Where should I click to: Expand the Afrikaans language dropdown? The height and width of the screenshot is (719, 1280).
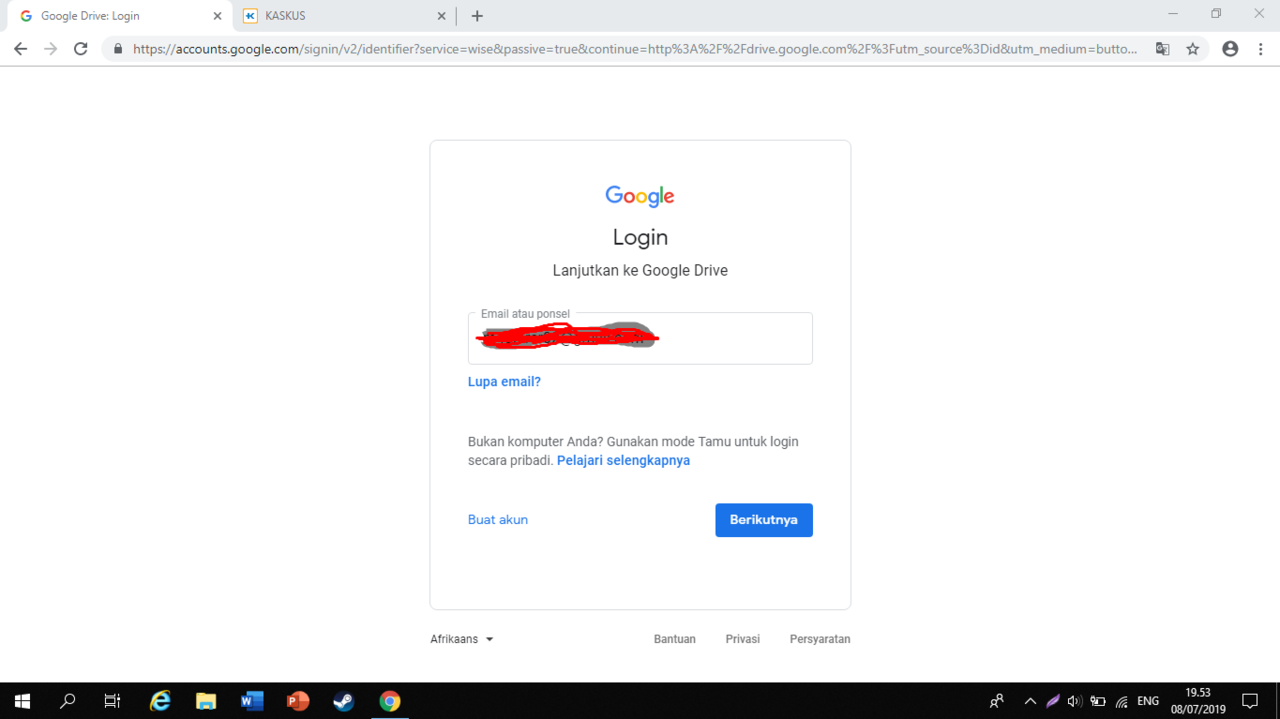tap(462, 639)
